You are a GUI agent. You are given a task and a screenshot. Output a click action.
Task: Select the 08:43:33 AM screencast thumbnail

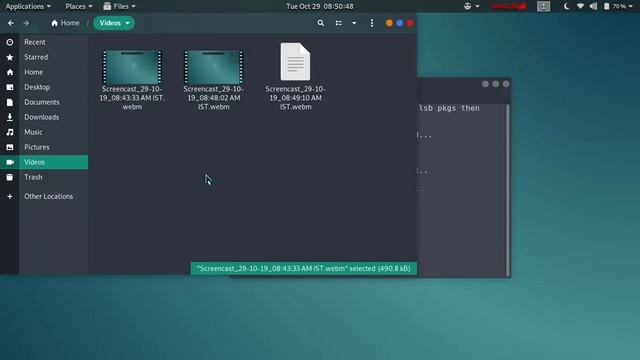pos(132,67)
